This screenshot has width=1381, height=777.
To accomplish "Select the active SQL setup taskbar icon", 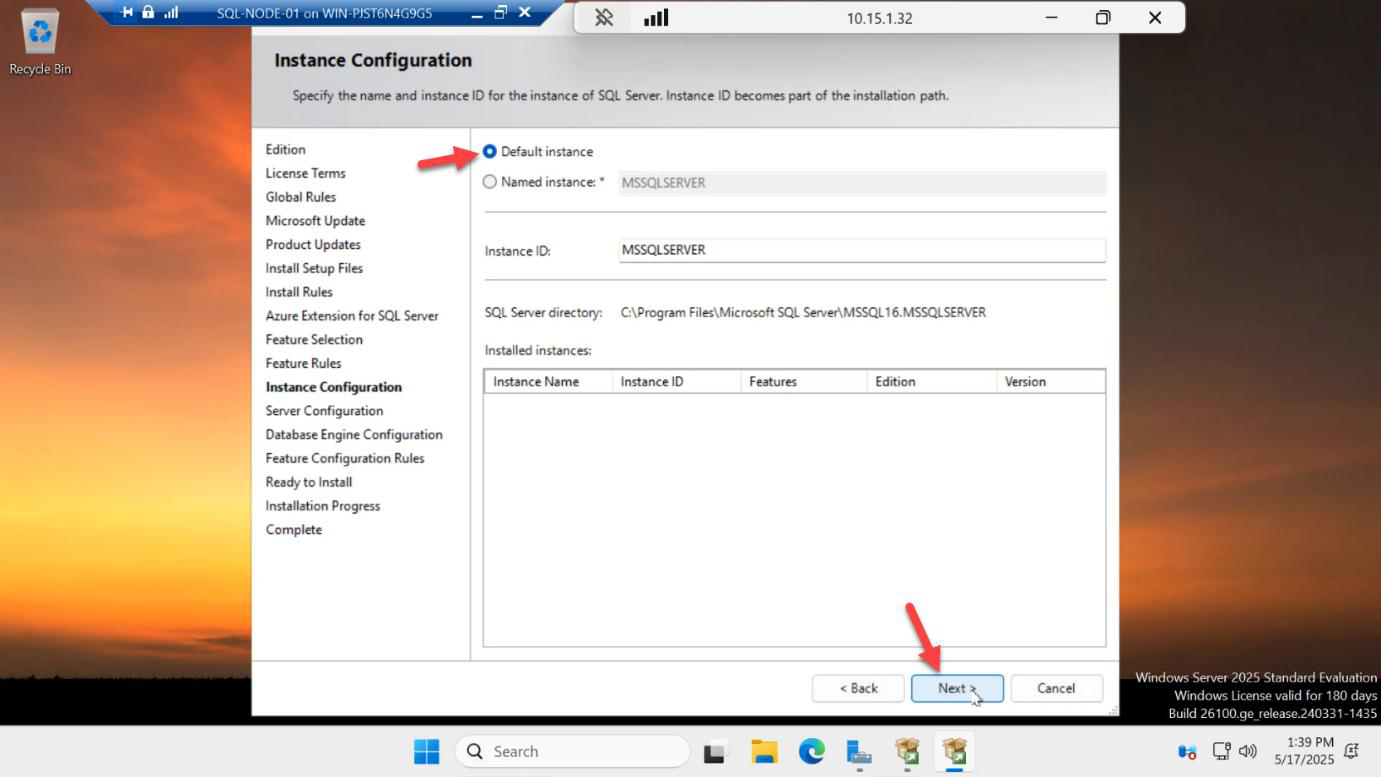I will pyautogui.click(x=955, y=751).
